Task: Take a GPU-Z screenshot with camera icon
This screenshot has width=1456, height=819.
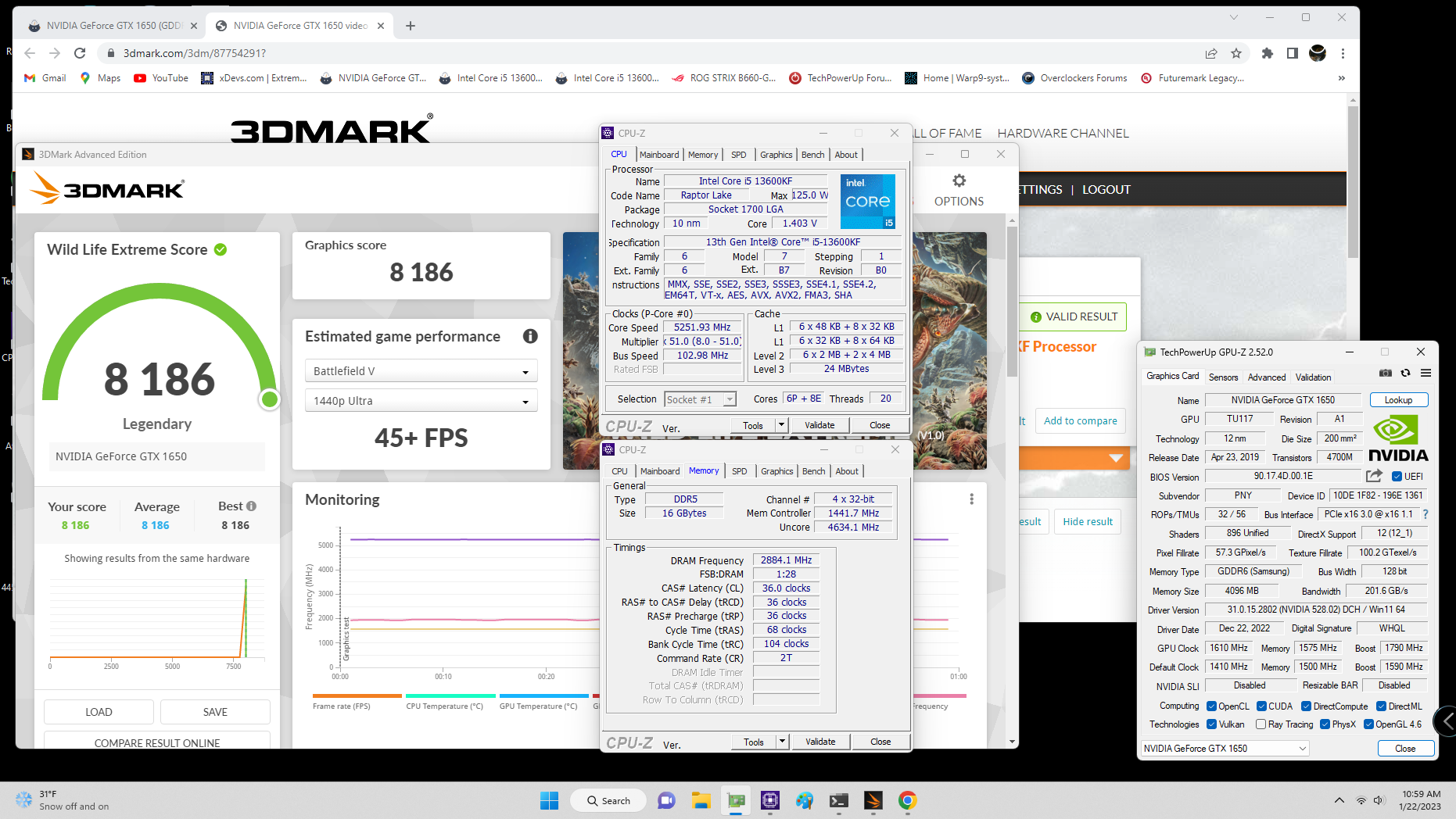Action: tap(1386, 374)
